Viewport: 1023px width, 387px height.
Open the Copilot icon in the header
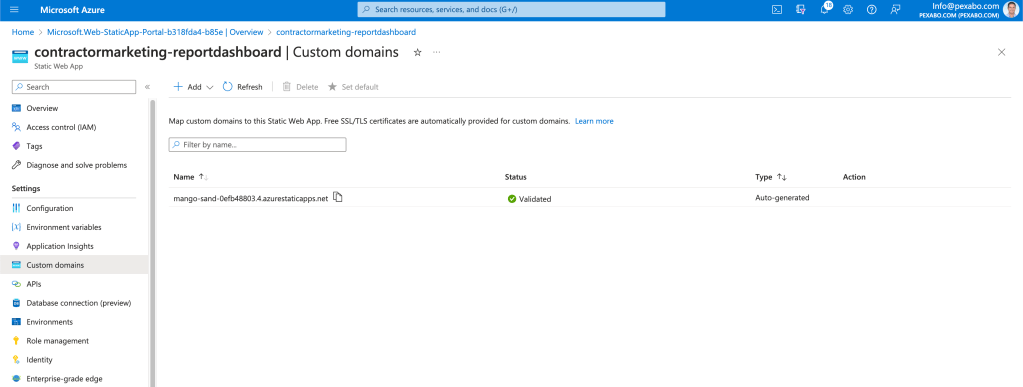point(801,10)
